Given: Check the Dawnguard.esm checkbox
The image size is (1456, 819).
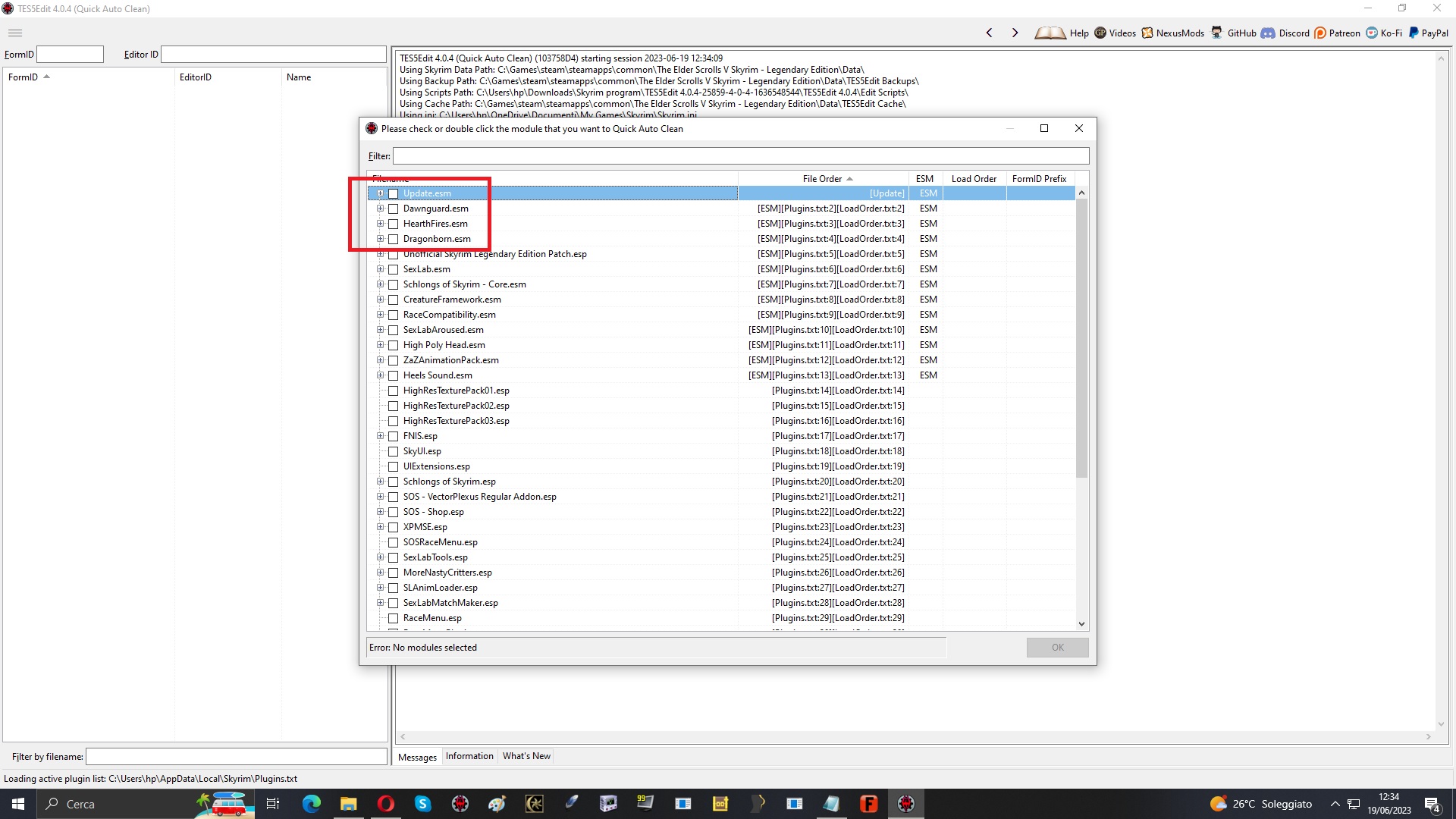Looking at the screenshot, I should (x=393, y=209).
